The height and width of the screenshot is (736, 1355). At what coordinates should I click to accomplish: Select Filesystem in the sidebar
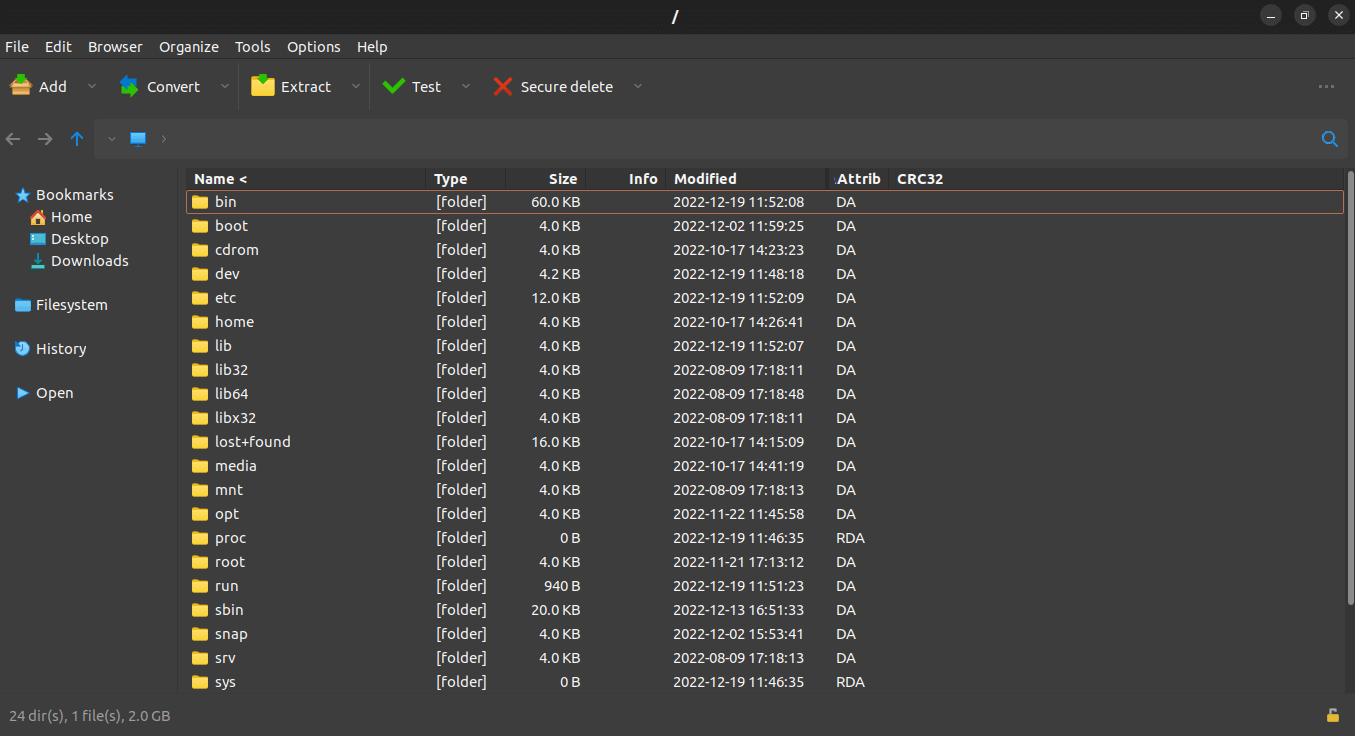71,305
